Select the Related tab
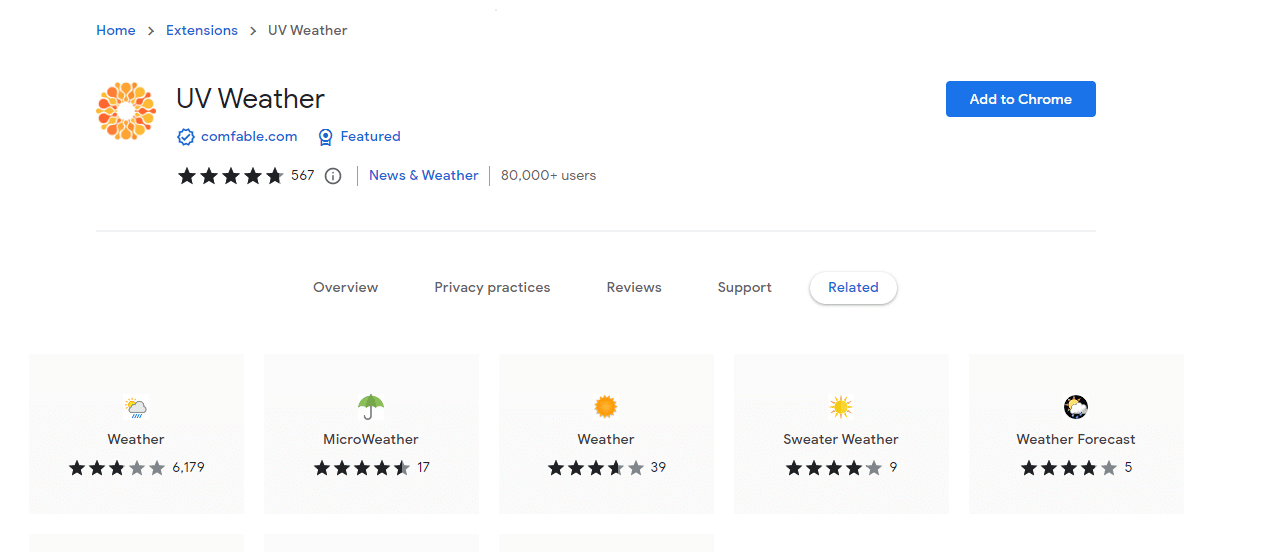 (x=853, y=288)
